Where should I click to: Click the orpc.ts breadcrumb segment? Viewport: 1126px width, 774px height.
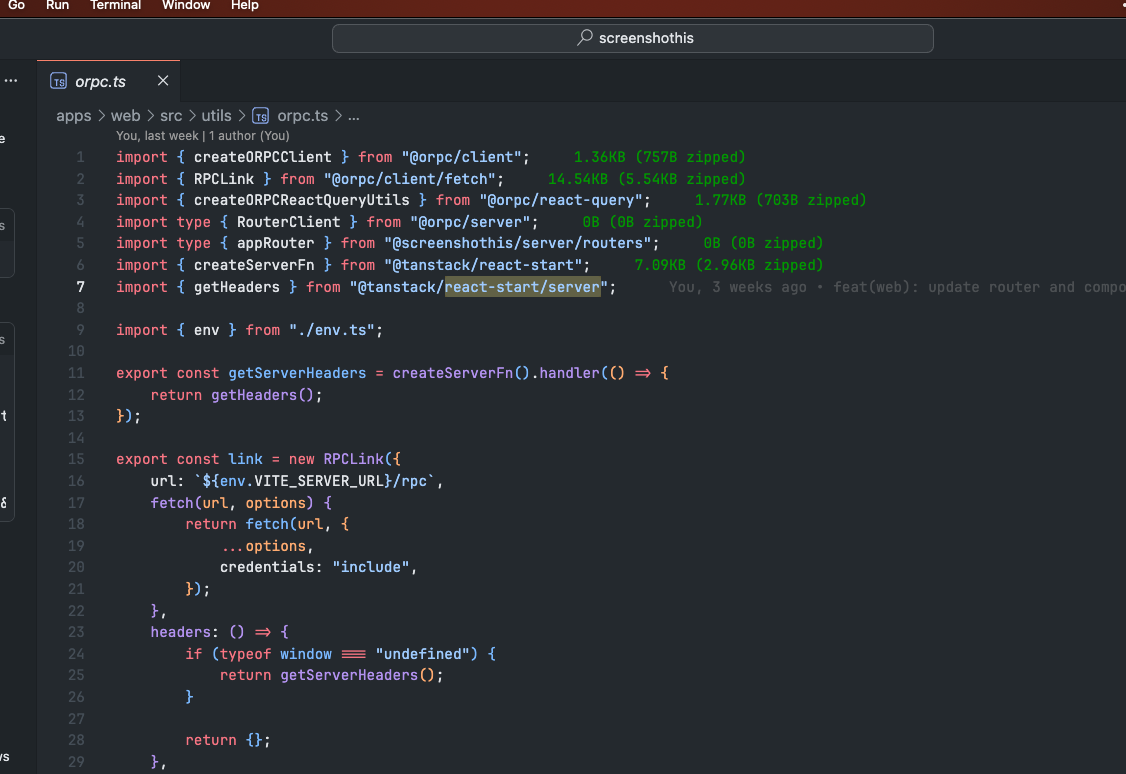click(302, 116)
